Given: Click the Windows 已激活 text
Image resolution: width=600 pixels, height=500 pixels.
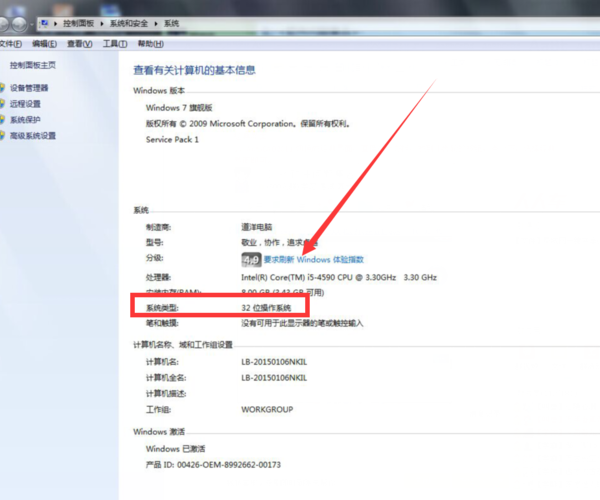Looking at the screenshot, I should [175, 449].
